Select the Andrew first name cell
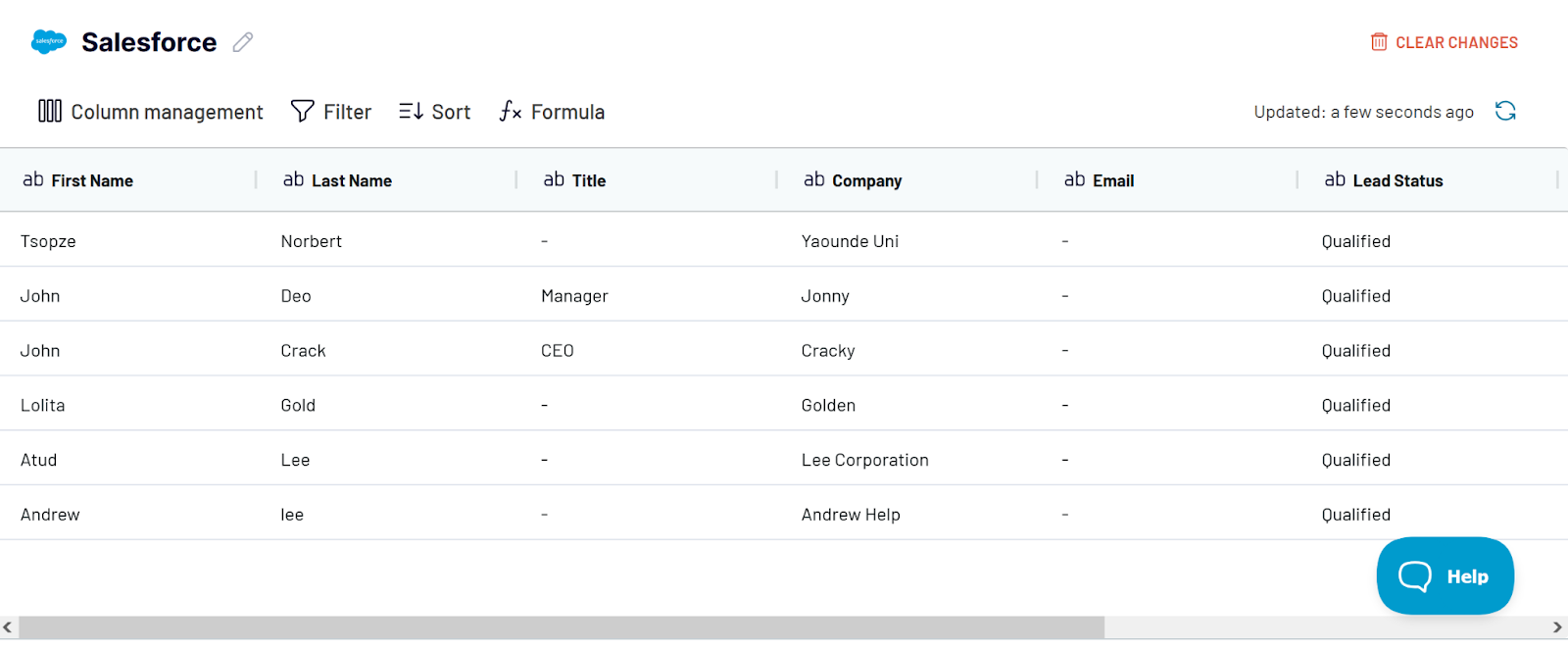1568x649 pixels. pos(50,515)
